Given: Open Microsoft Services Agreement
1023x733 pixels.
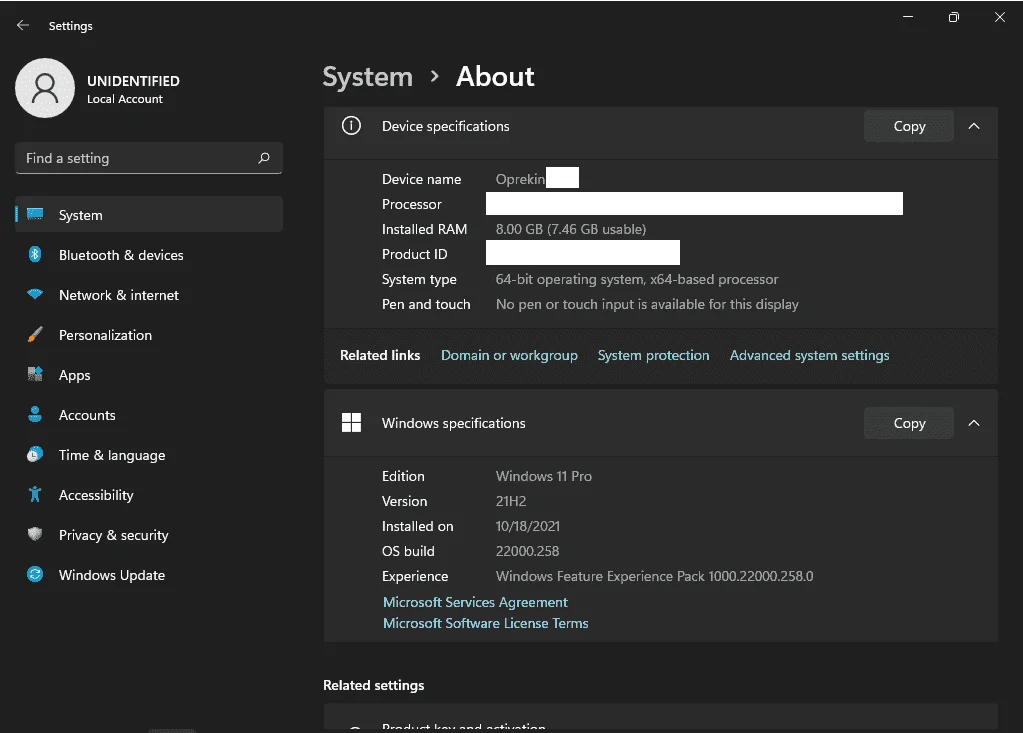Looking at the screenshot, I should pyautogui.click(x=475, y=602).
